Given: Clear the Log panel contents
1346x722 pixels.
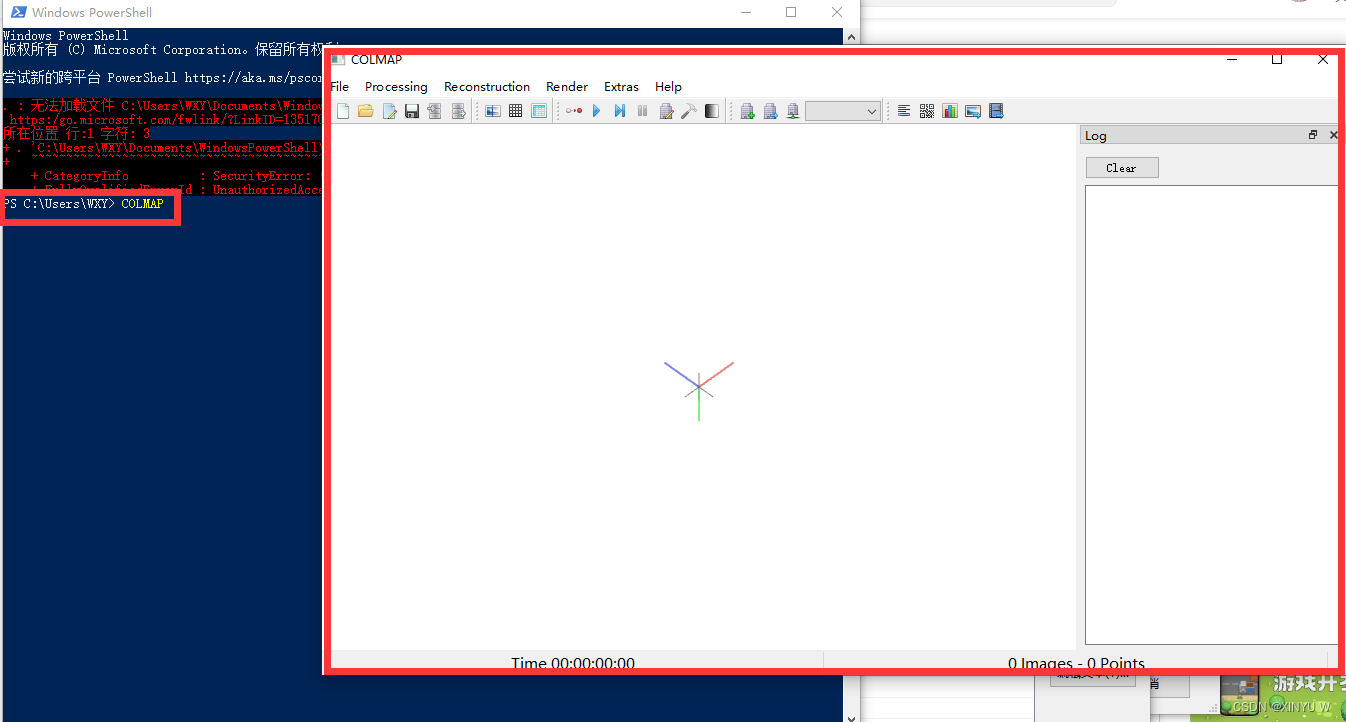Looking at the screenshot, I should point(1122,168).
